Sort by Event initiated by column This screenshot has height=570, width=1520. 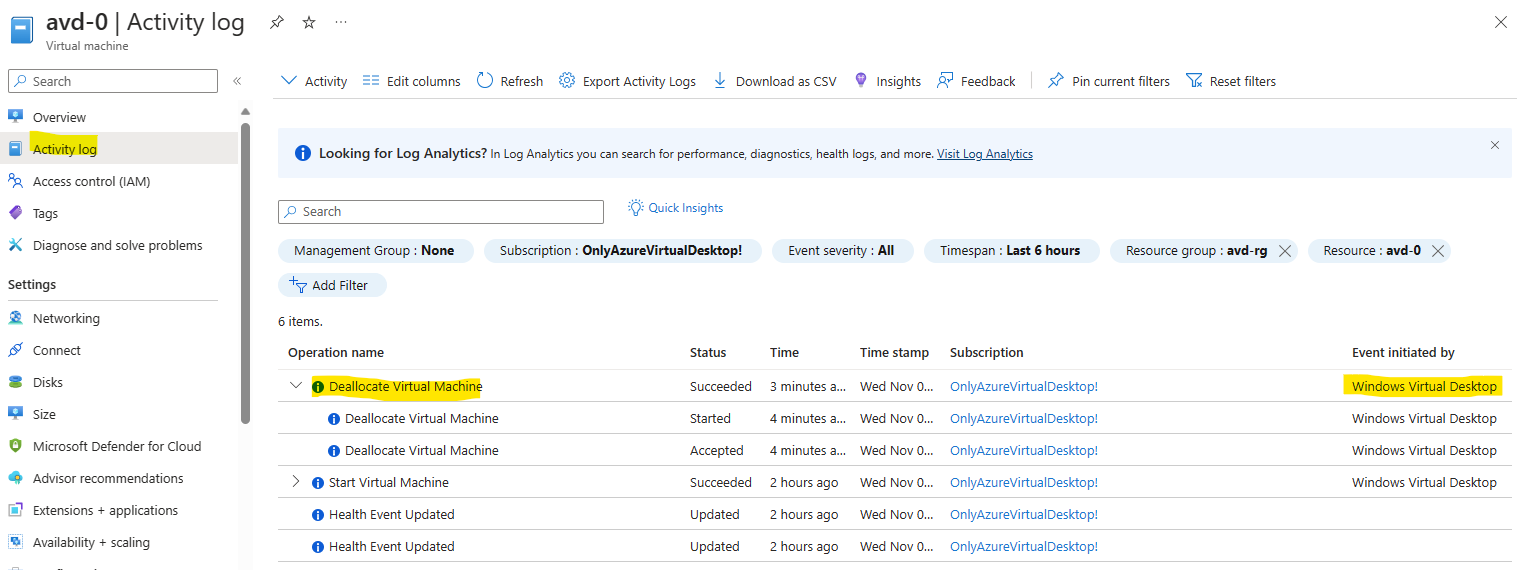tap(1403, 352)
